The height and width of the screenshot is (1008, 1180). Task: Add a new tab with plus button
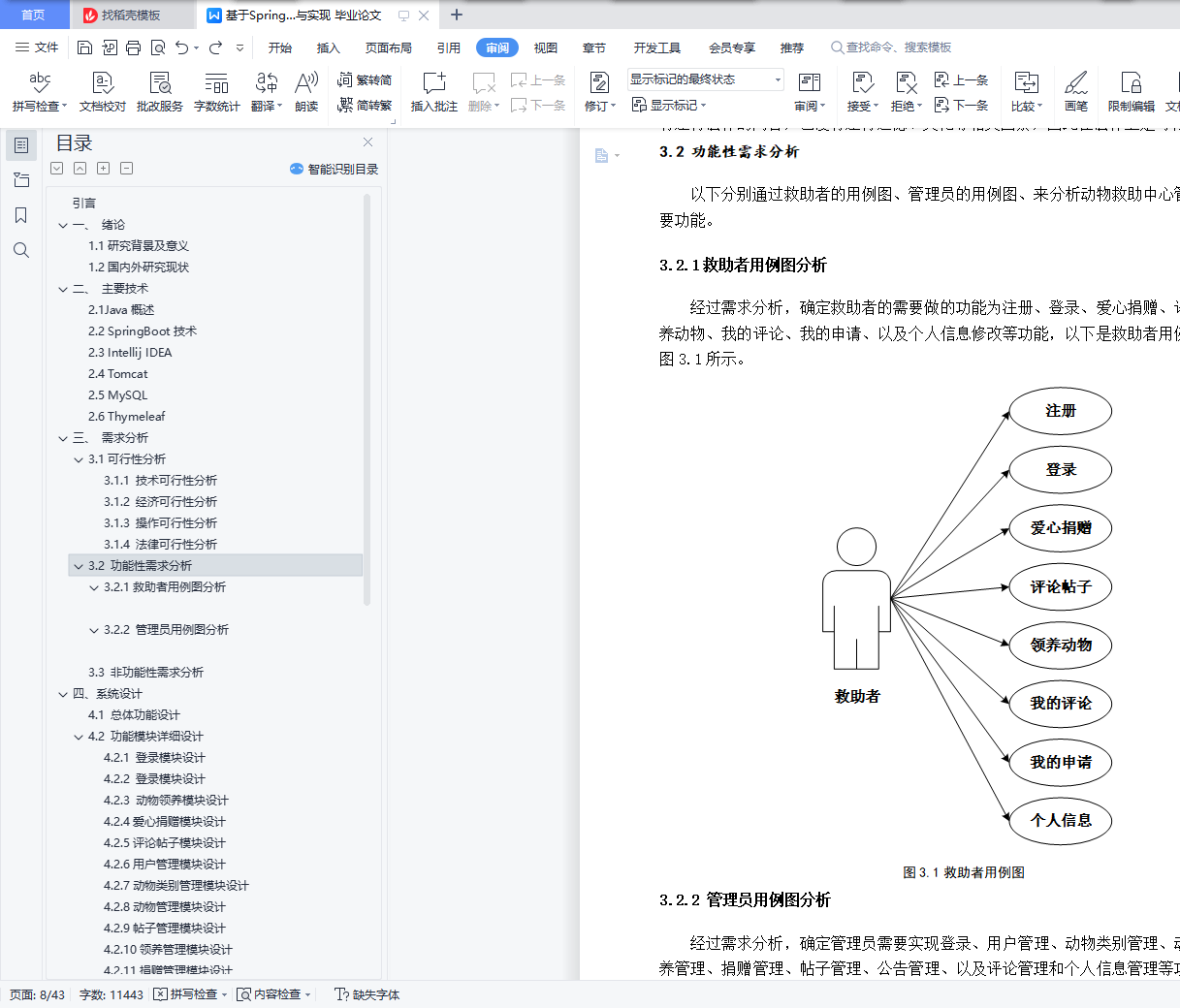tap(457, 15)
